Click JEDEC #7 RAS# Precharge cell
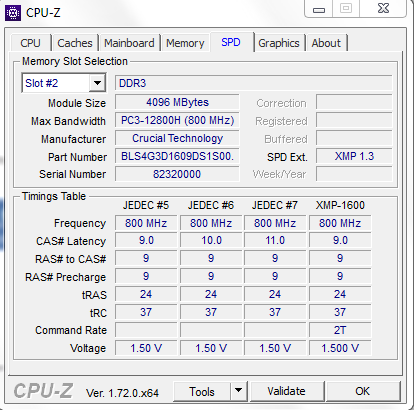Viewport: 414px width, 410px height. 275,277
